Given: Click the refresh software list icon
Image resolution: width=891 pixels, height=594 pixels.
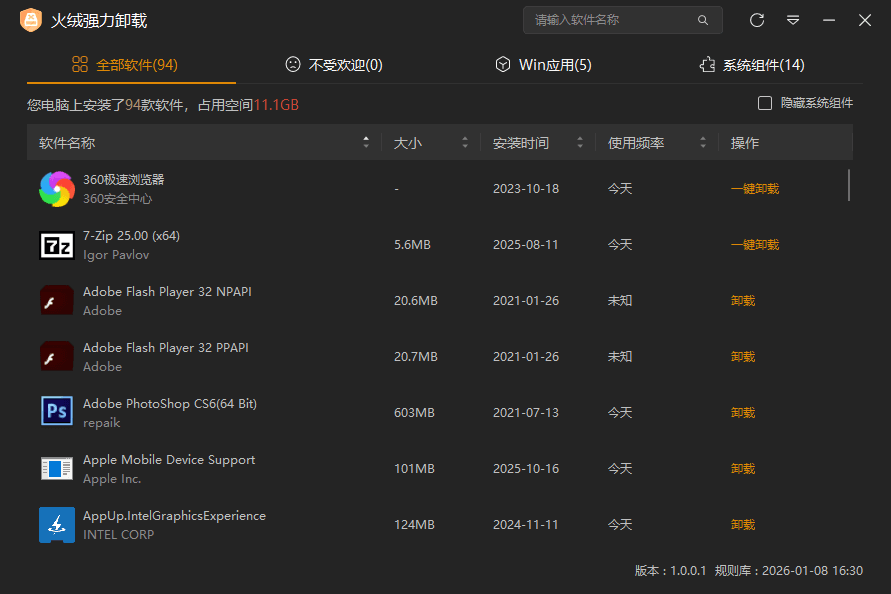Looking at the screenshot, I should (x=757, y=20).
